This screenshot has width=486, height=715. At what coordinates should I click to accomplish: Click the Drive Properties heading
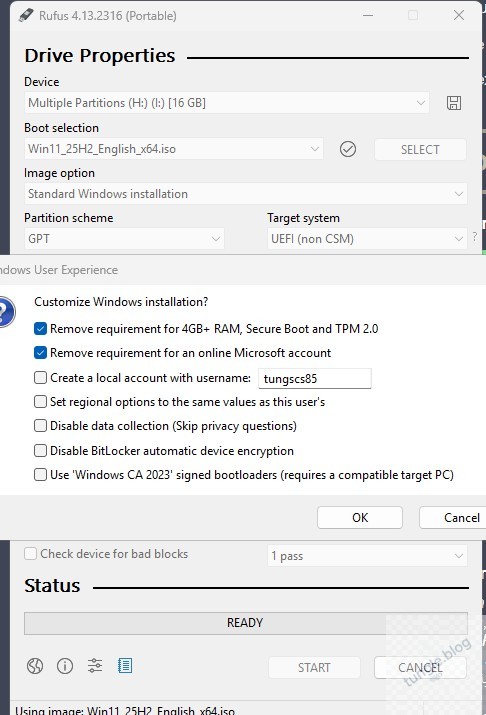click(x=100, y=56)
